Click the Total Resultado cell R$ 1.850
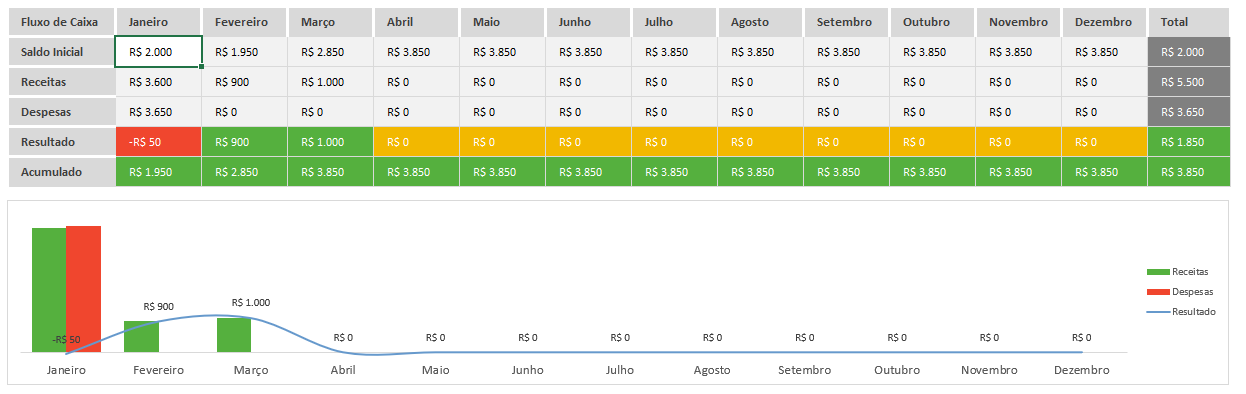 coord(1189,142)
